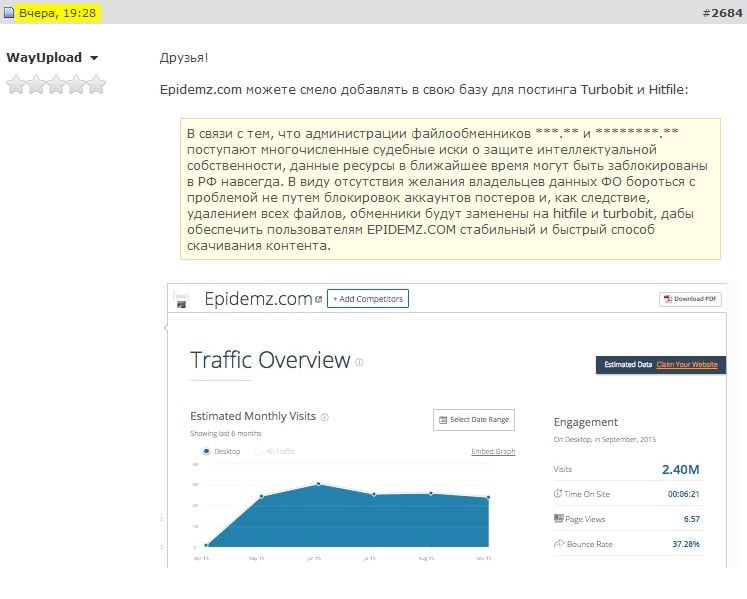
Task: Click info icon beside Traffic Overview
Action: click(359, 362)
